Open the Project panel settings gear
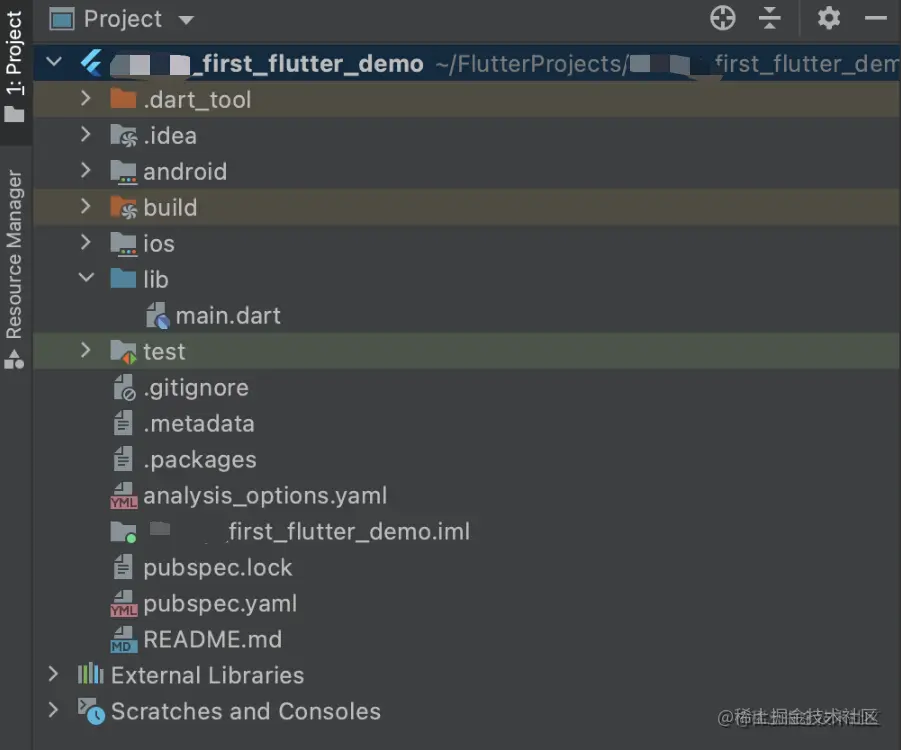This screenshot has height=750, width=901. [x=828, y=18]
